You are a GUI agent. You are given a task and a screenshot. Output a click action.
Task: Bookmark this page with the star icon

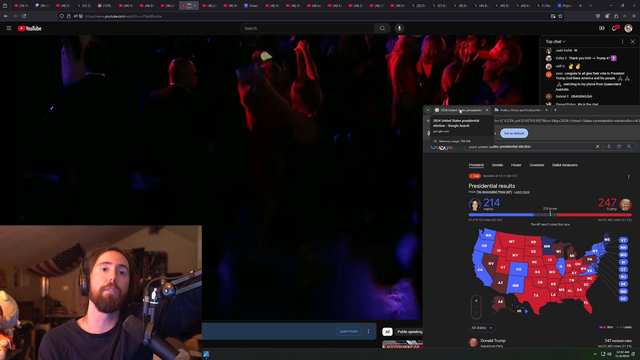pos(560,16)
